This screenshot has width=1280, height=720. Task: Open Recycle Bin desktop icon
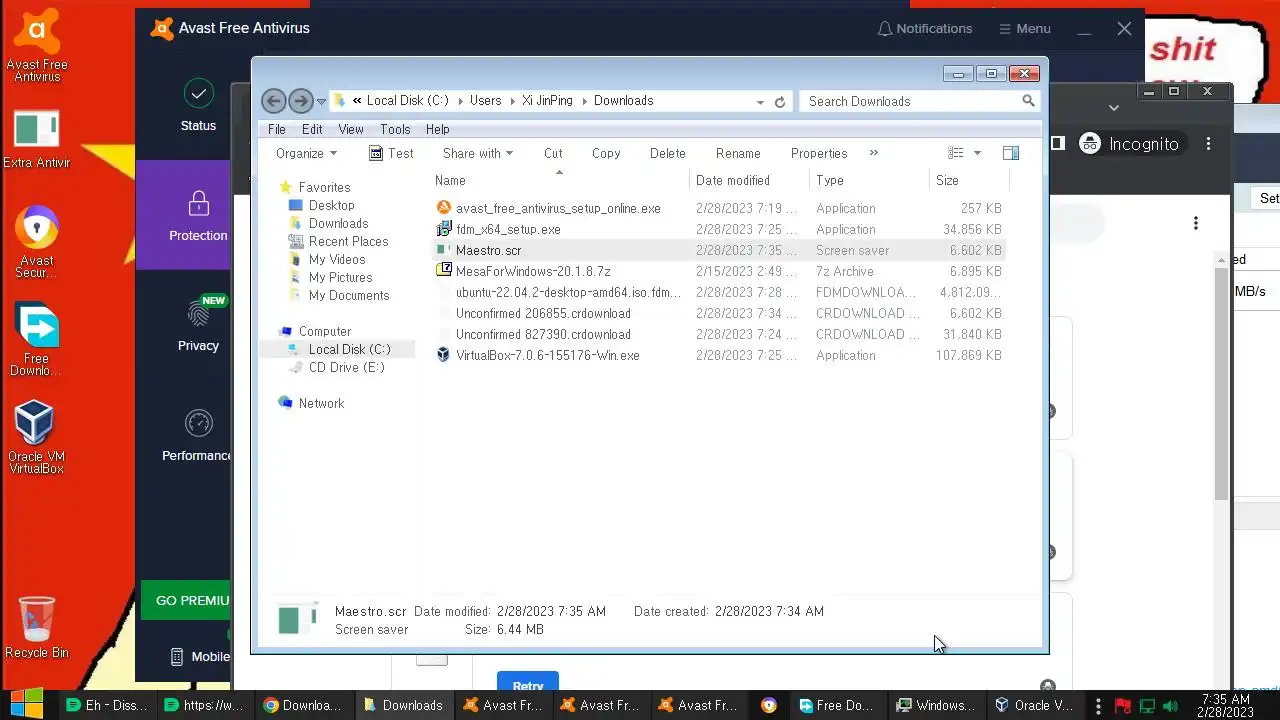coord(37,626)
